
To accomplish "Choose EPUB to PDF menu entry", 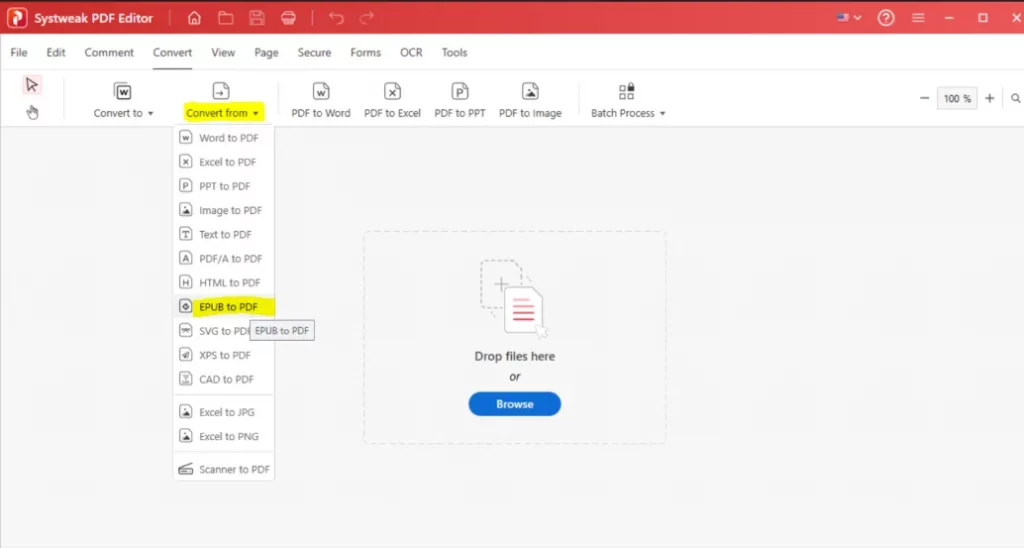I will coord(224,306).
